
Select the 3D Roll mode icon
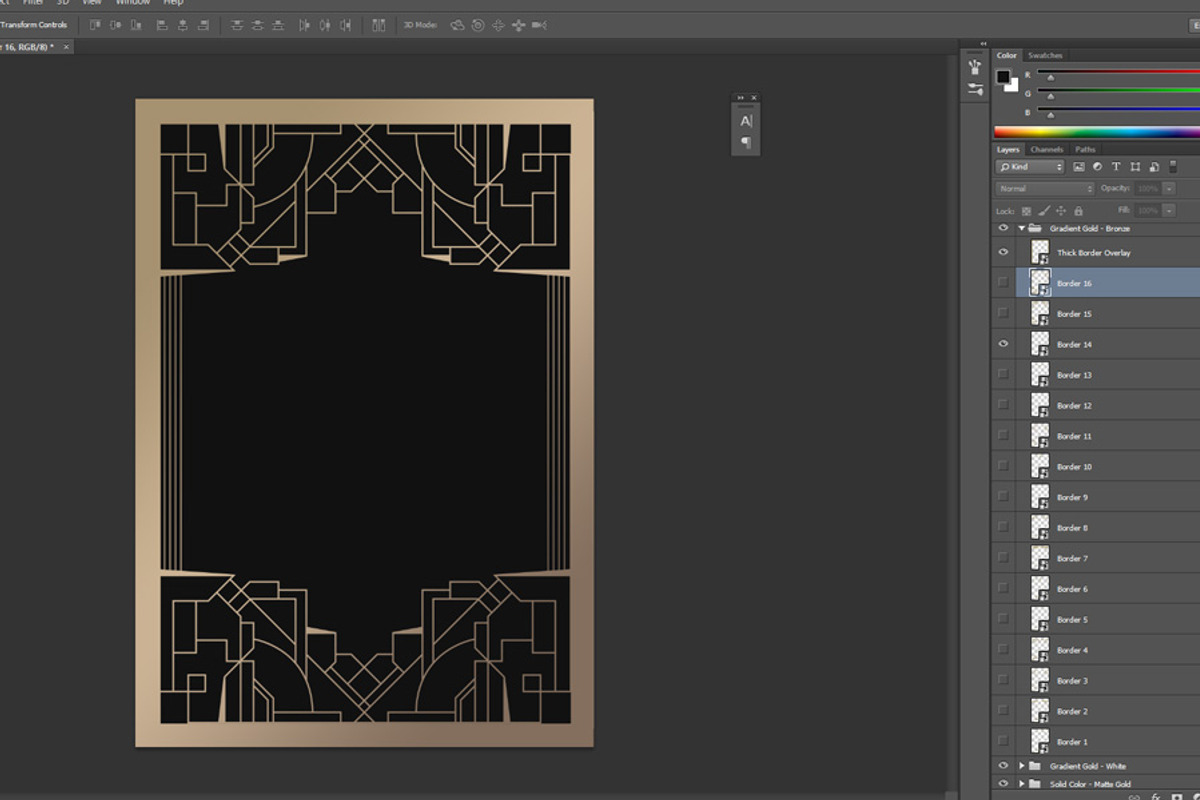478,25
